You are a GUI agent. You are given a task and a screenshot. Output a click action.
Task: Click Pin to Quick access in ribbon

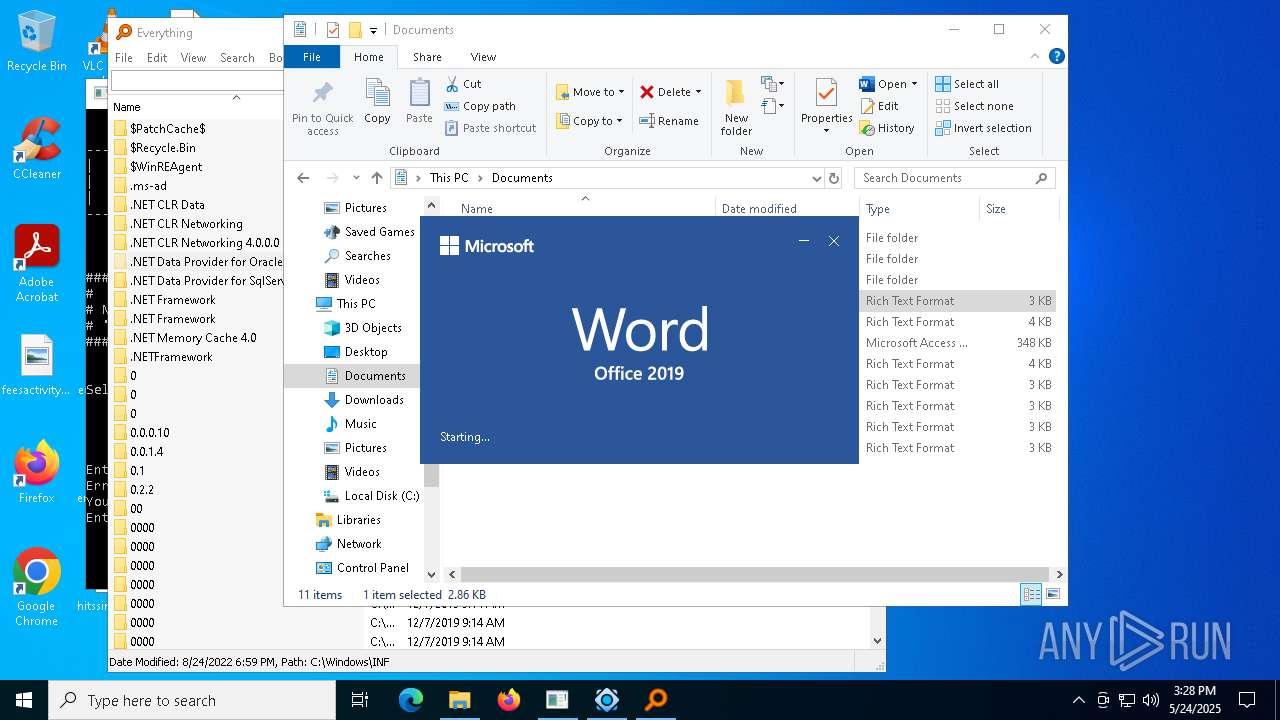click(x=322, y=108)
